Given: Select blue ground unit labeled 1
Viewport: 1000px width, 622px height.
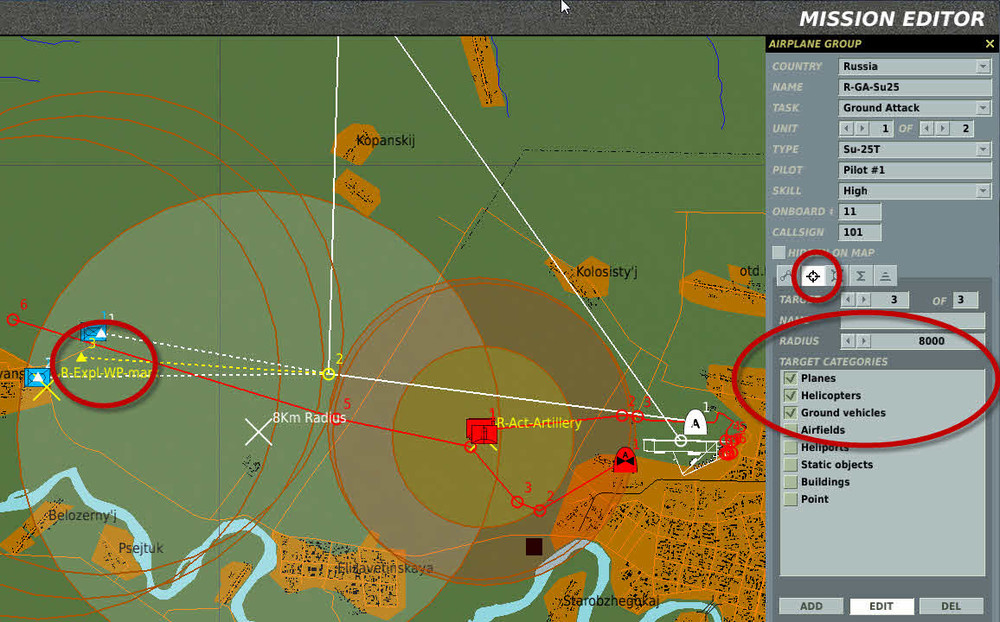Looking at the screenshot, I should (x=94, y=332).
